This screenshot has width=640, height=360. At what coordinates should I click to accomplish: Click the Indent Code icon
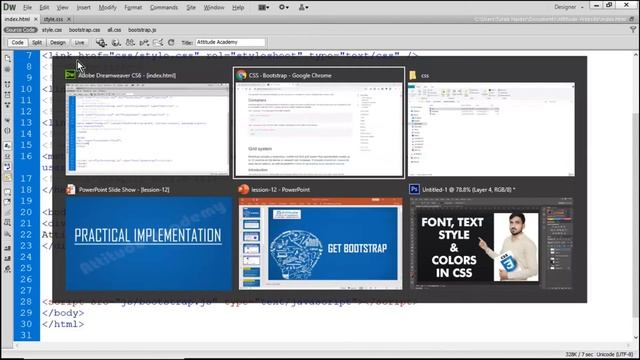click(x=7, y=248)
